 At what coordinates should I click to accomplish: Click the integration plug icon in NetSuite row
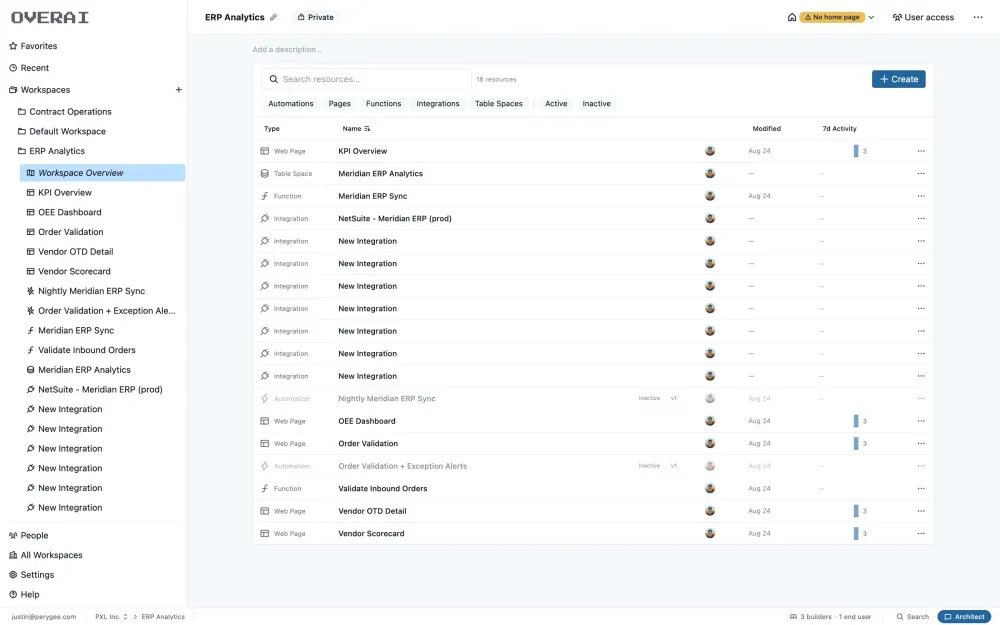(x=265, y=219)
